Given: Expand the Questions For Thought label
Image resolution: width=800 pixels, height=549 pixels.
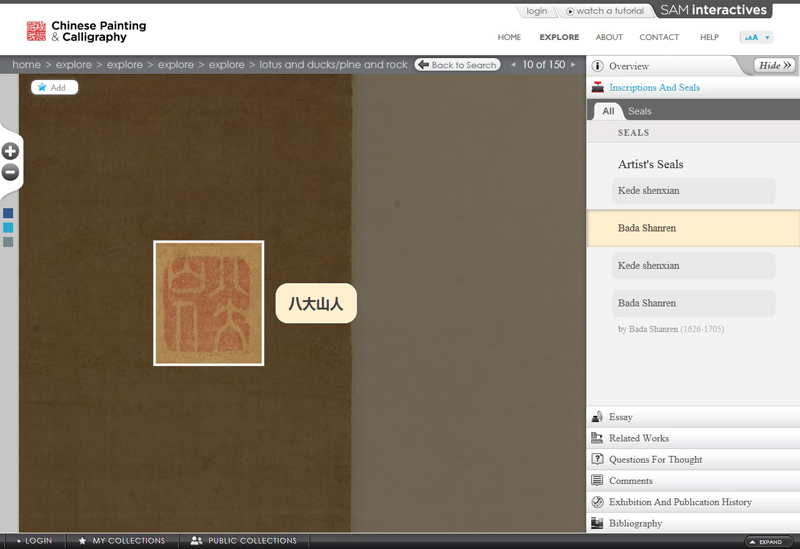Looking at the screenshot, I should (x=656, y=460).
